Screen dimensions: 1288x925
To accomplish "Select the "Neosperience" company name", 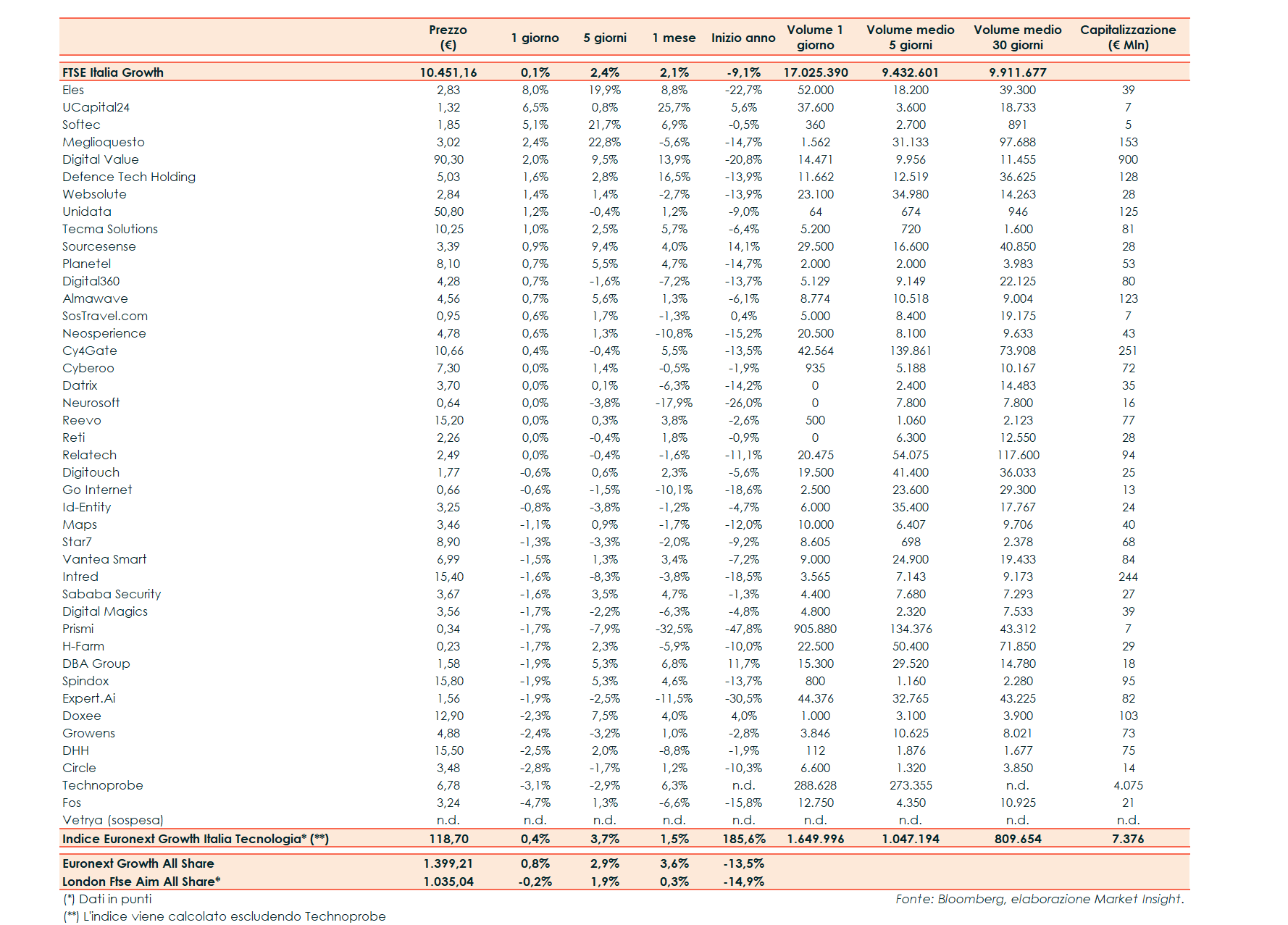I will click(x=104, y=333).
